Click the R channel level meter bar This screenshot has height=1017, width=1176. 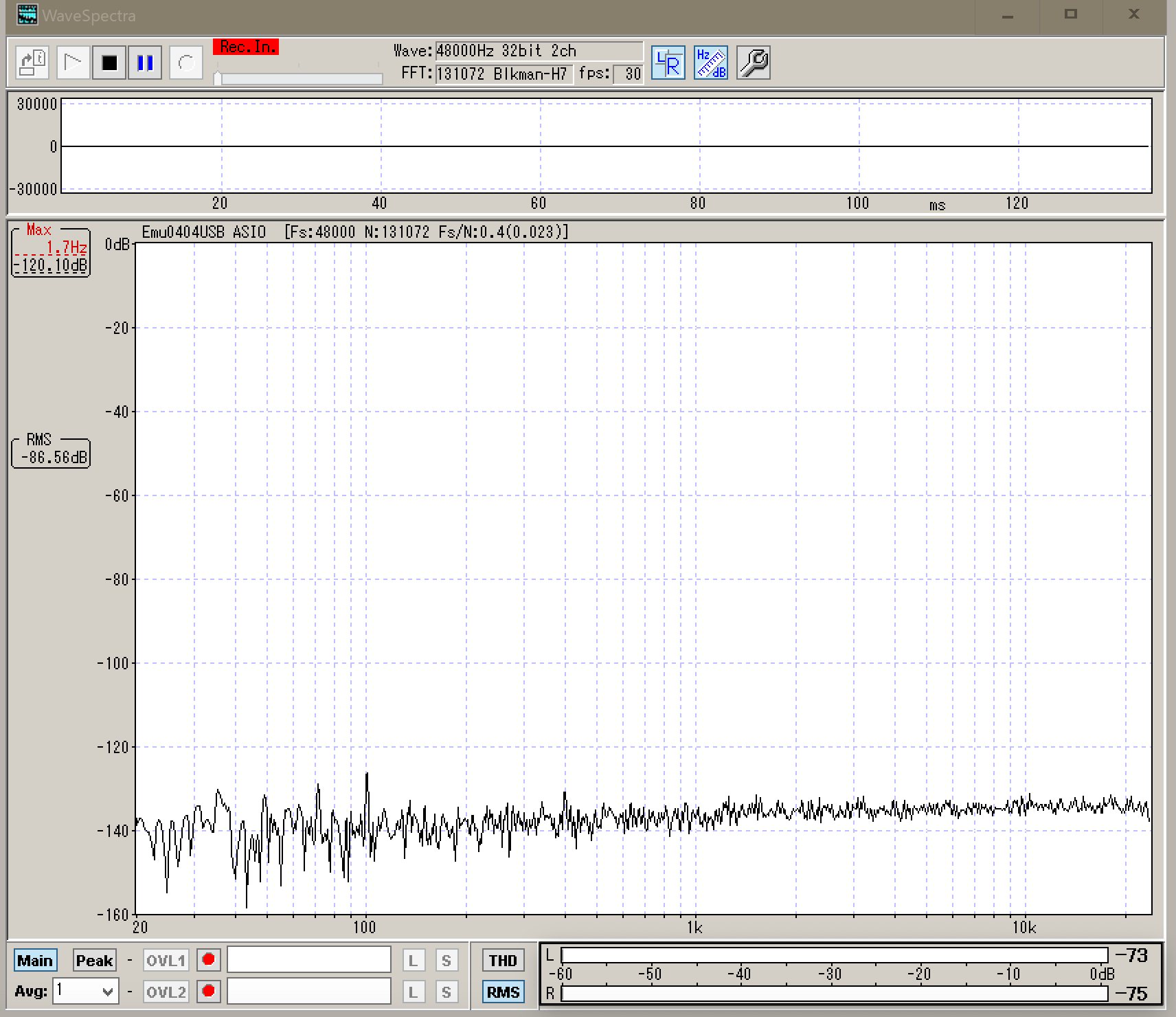coord(835,994)
